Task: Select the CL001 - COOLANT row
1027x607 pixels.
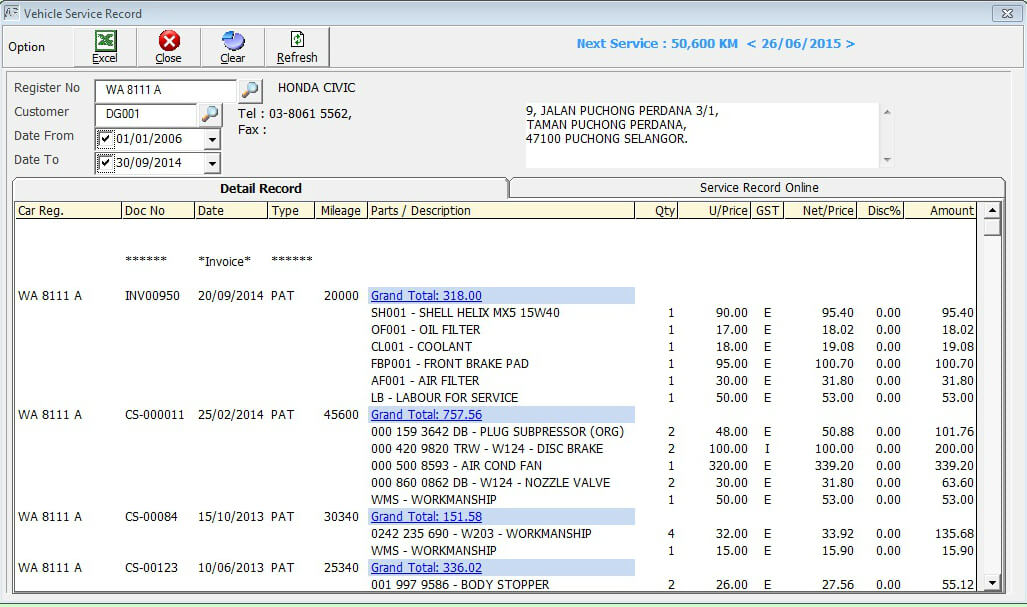Action: (x=495, y=347)
